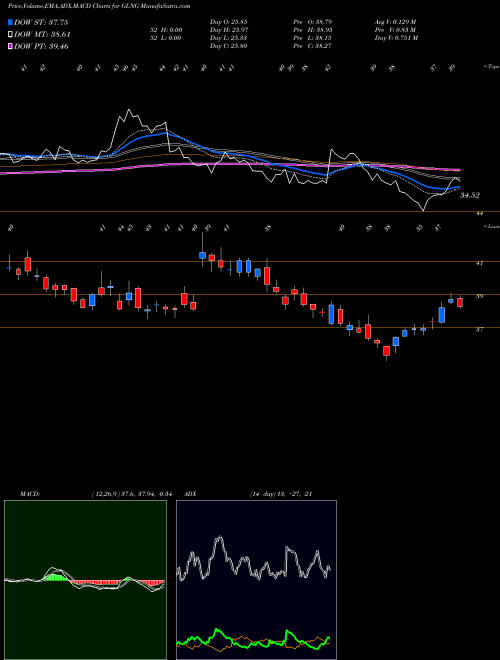Click the blue DOW ST legend swatch
This screenshot has width=500, height=660.
point(10,22)
